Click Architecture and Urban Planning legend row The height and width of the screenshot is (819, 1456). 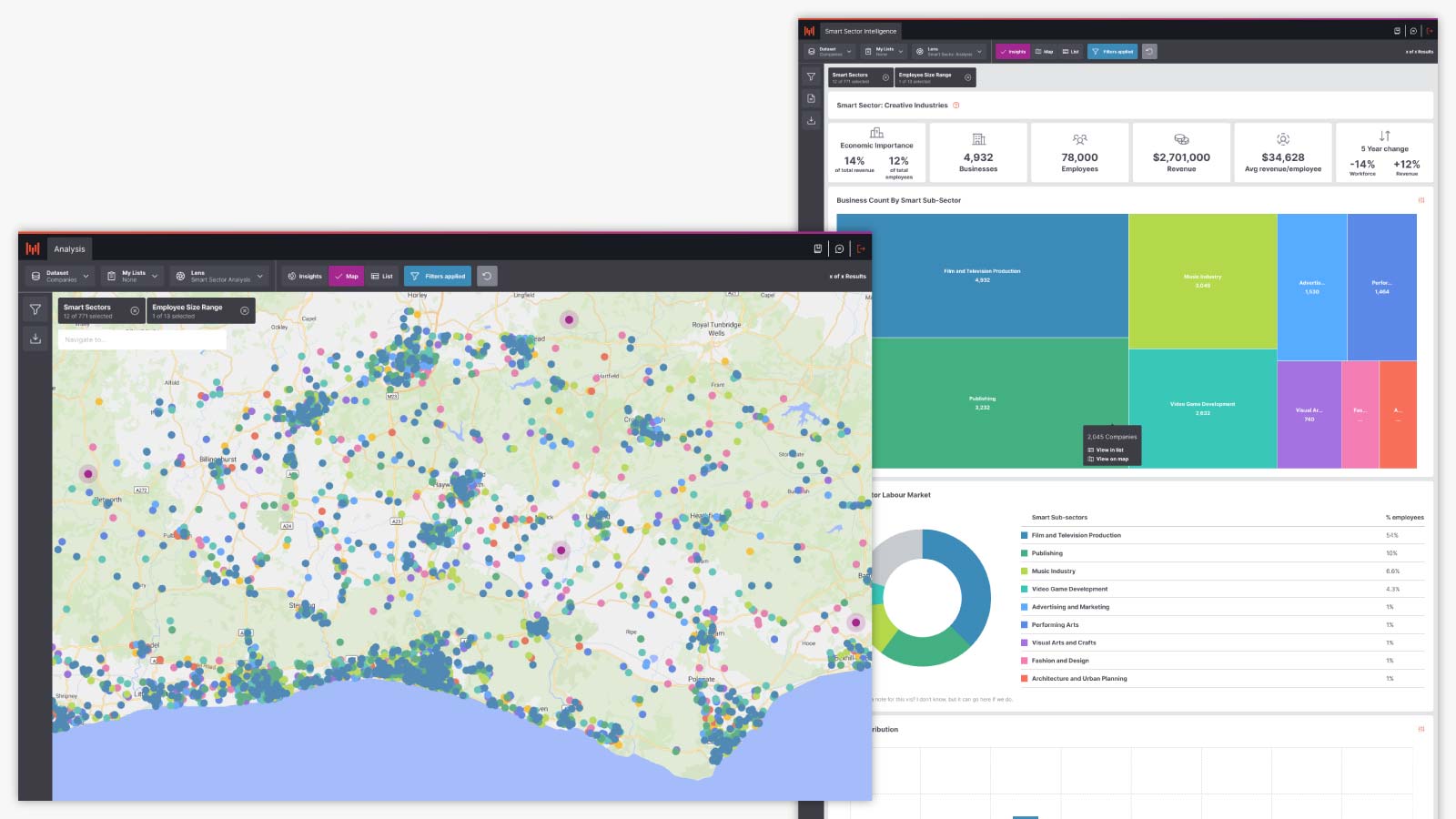coord(1222,678)
